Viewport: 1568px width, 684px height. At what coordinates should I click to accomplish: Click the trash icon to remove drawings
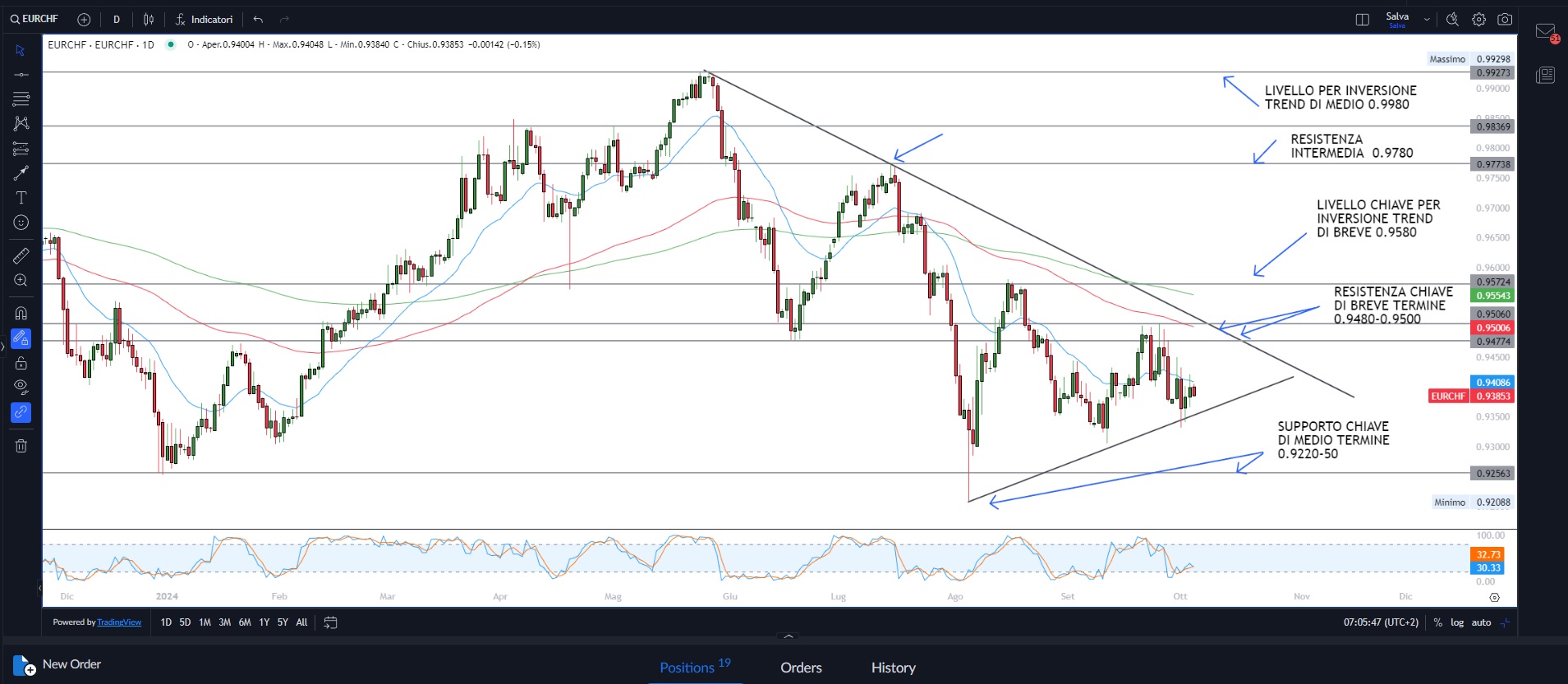tap(21, 446)
